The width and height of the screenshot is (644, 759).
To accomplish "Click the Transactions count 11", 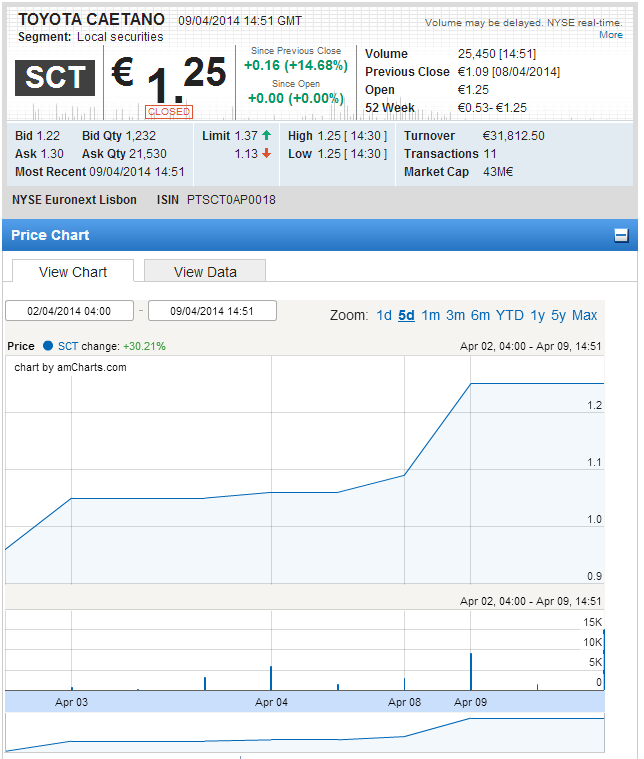I will tap(490, 153).
